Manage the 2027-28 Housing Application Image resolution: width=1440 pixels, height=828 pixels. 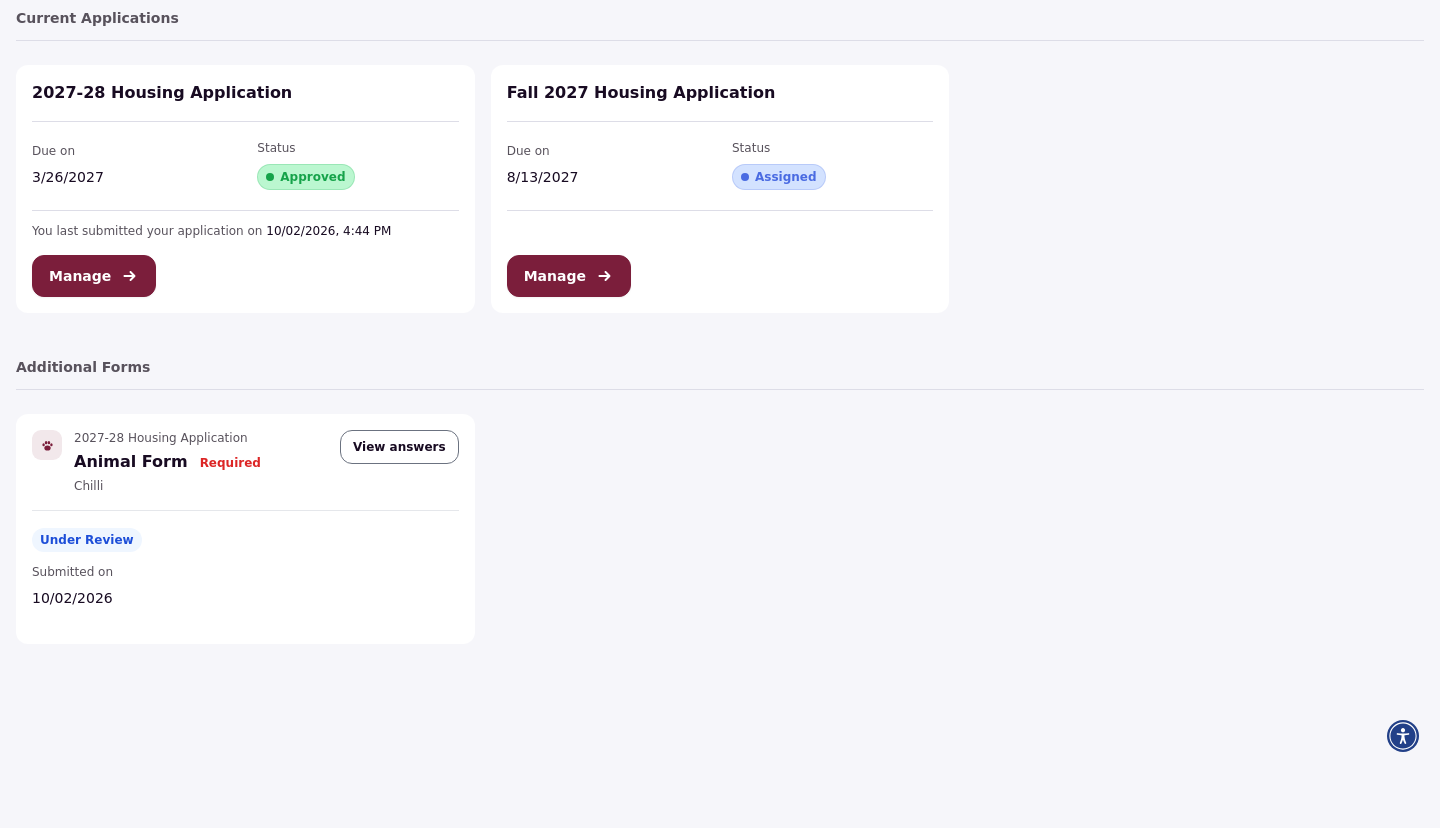click(x=94, y=276)
